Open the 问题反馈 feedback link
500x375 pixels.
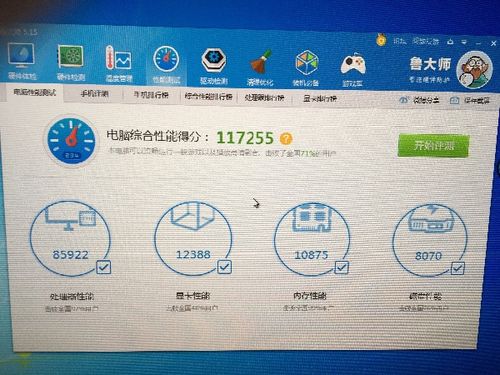tap(425, 41)
